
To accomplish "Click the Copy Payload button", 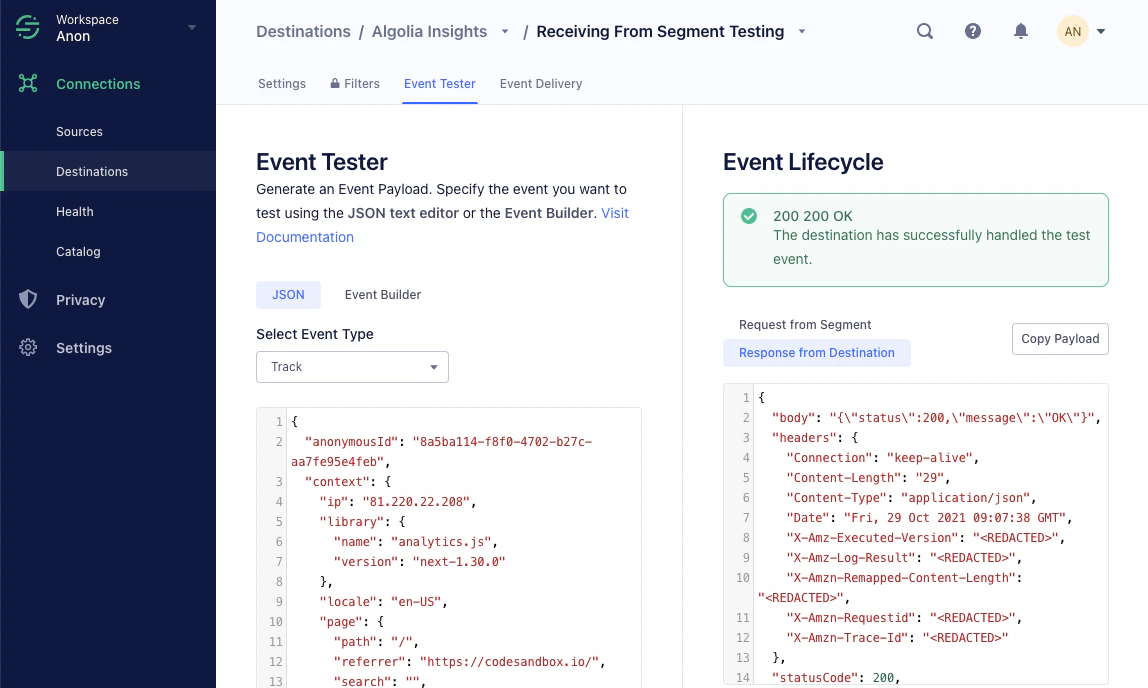I will [x=1060, y=339].
